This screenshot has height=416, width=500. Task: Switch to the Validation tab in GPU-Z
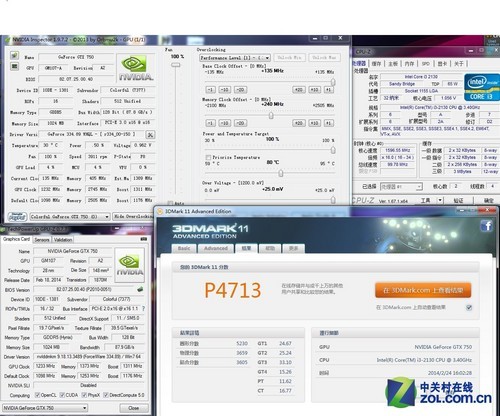tap(63, 240)
